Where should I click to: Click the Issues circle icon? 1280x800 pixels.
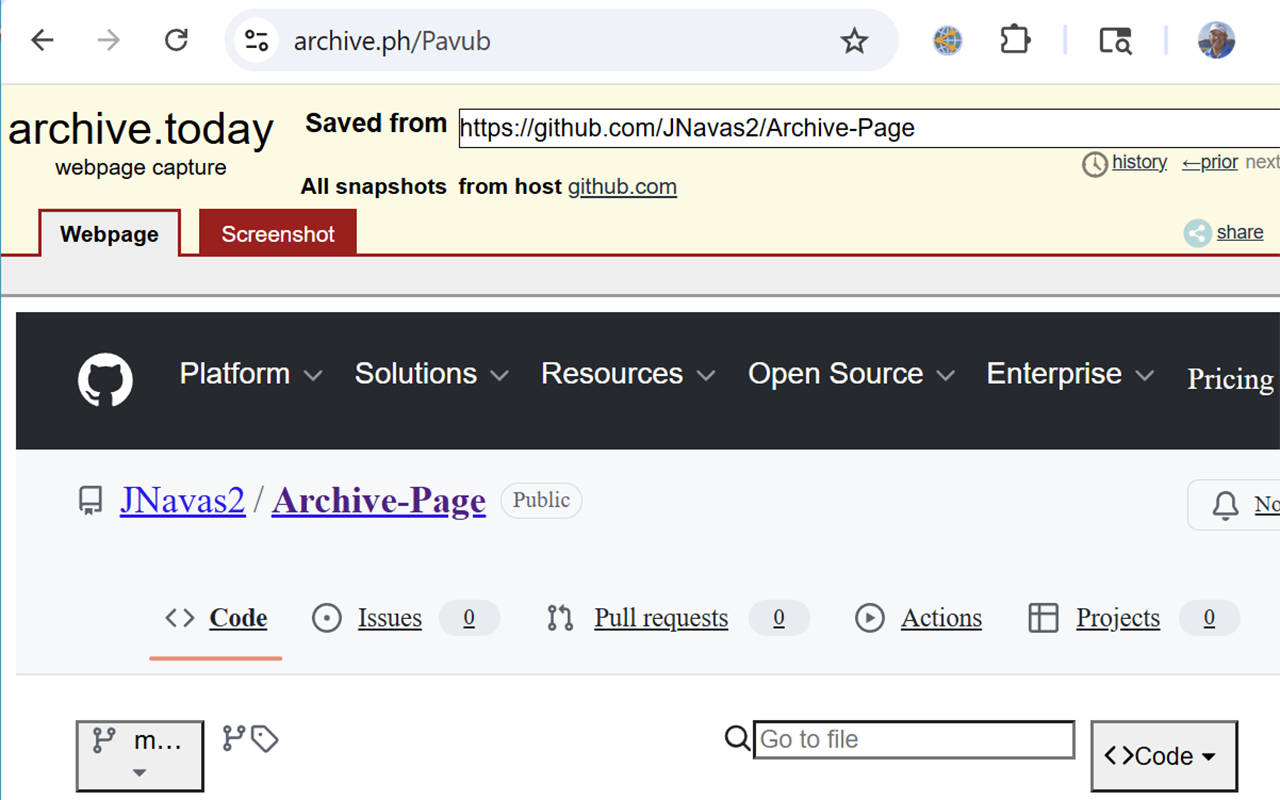(x=327, y=618)
